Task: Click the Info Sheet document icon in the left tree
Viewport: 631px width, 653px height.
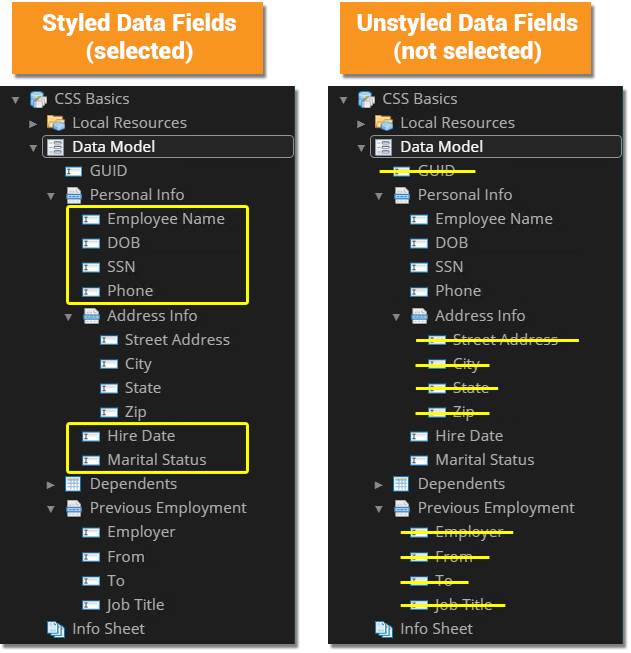Action: click(56, 629)
